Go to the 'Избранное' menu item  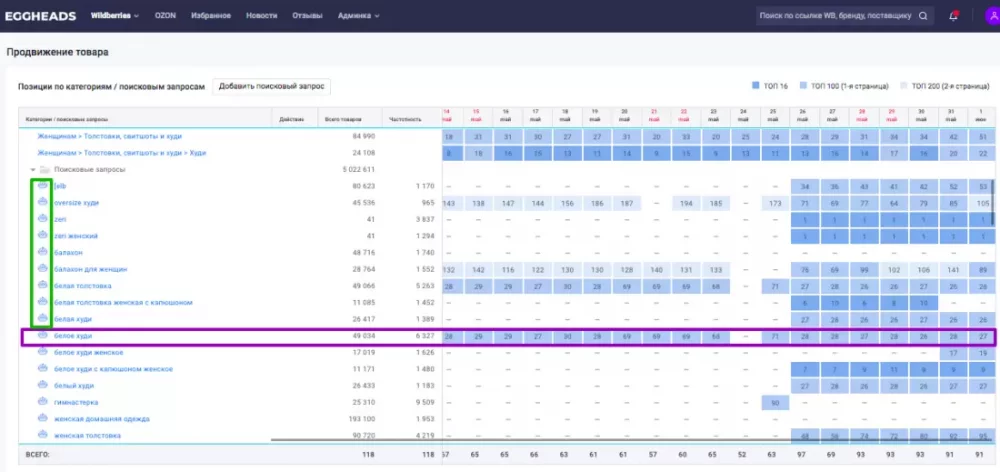pyautogui.click(x=211, y=16)
